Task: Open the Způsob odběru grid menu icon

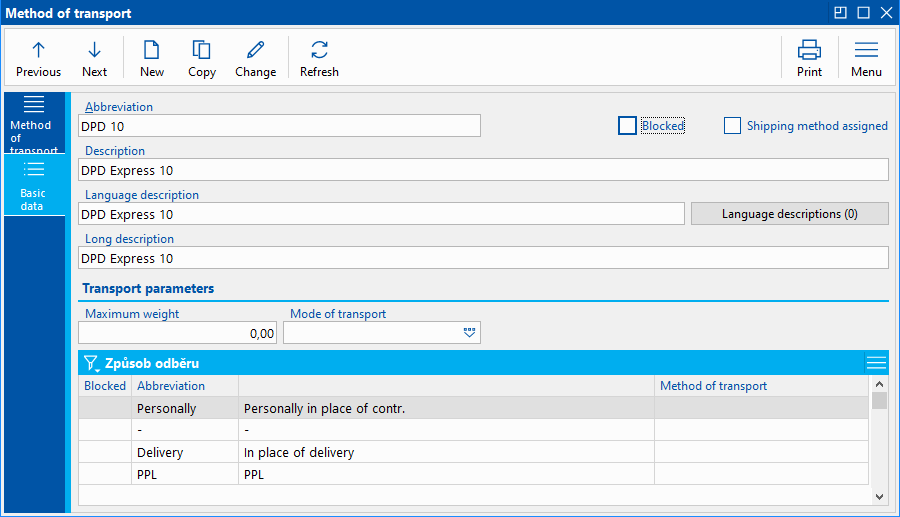Action: click(x=876, y=363)
